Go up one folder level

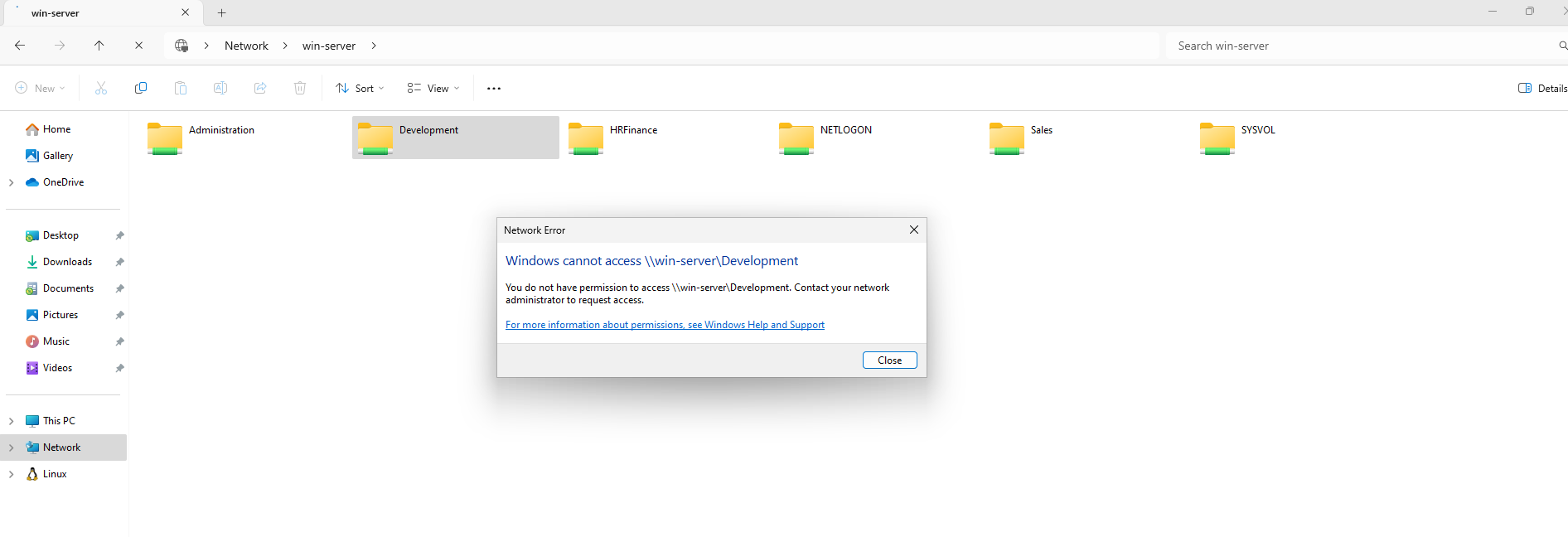click(x=99, y=46)
